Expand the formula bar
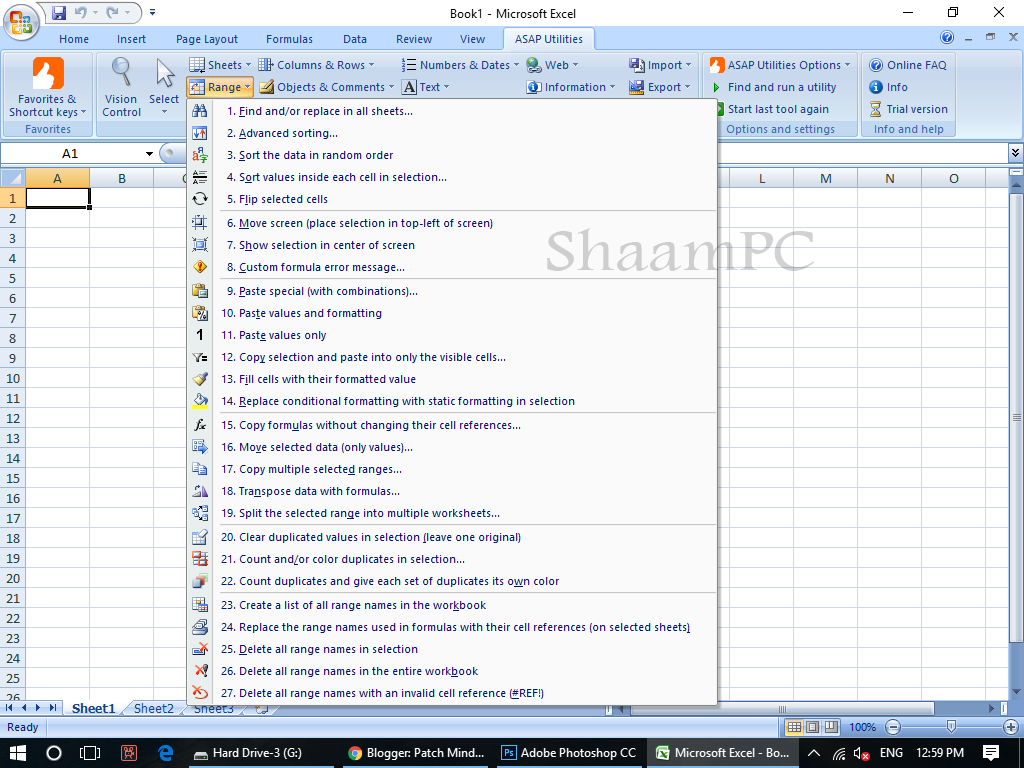 [1015, 153]
